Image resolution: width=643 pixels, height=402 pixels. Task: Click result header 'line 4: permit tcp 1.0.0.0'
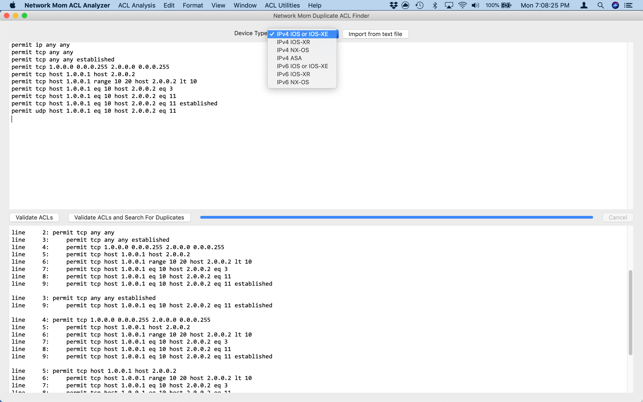pyautogui.click(x=111, y=320)
